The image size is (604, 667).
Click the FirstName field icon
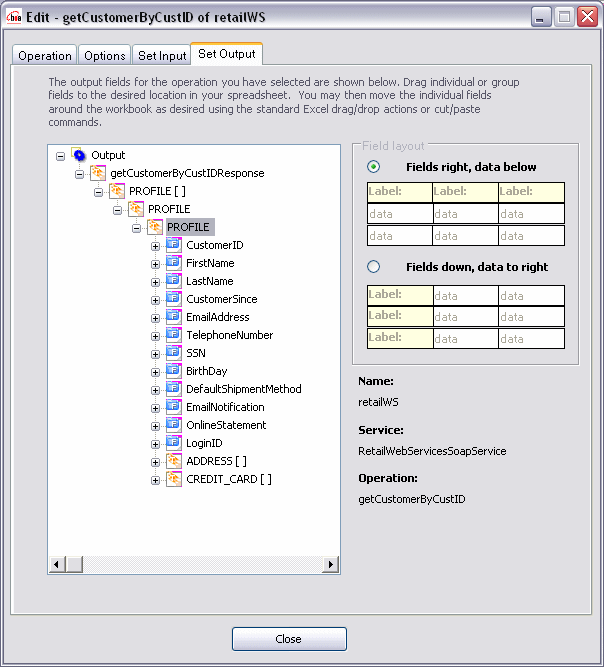[174, 263]
